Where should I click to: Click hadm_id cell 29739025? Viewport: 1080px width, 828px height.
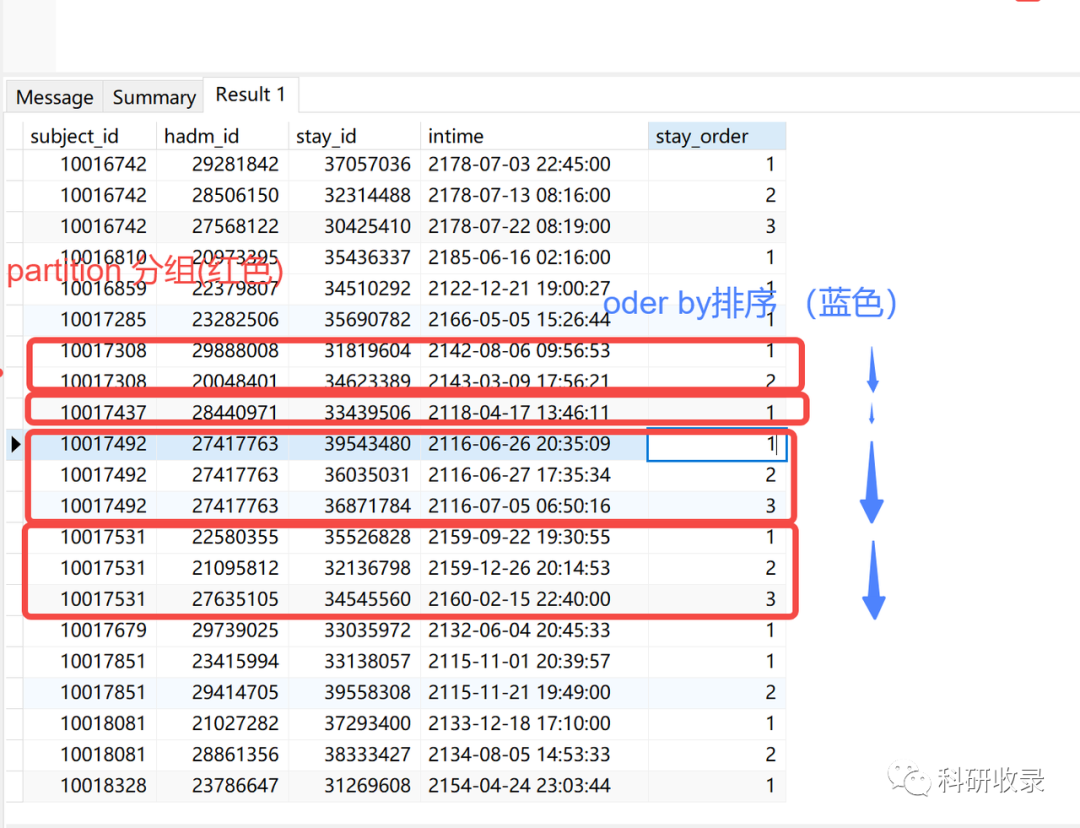click(222, 630)
